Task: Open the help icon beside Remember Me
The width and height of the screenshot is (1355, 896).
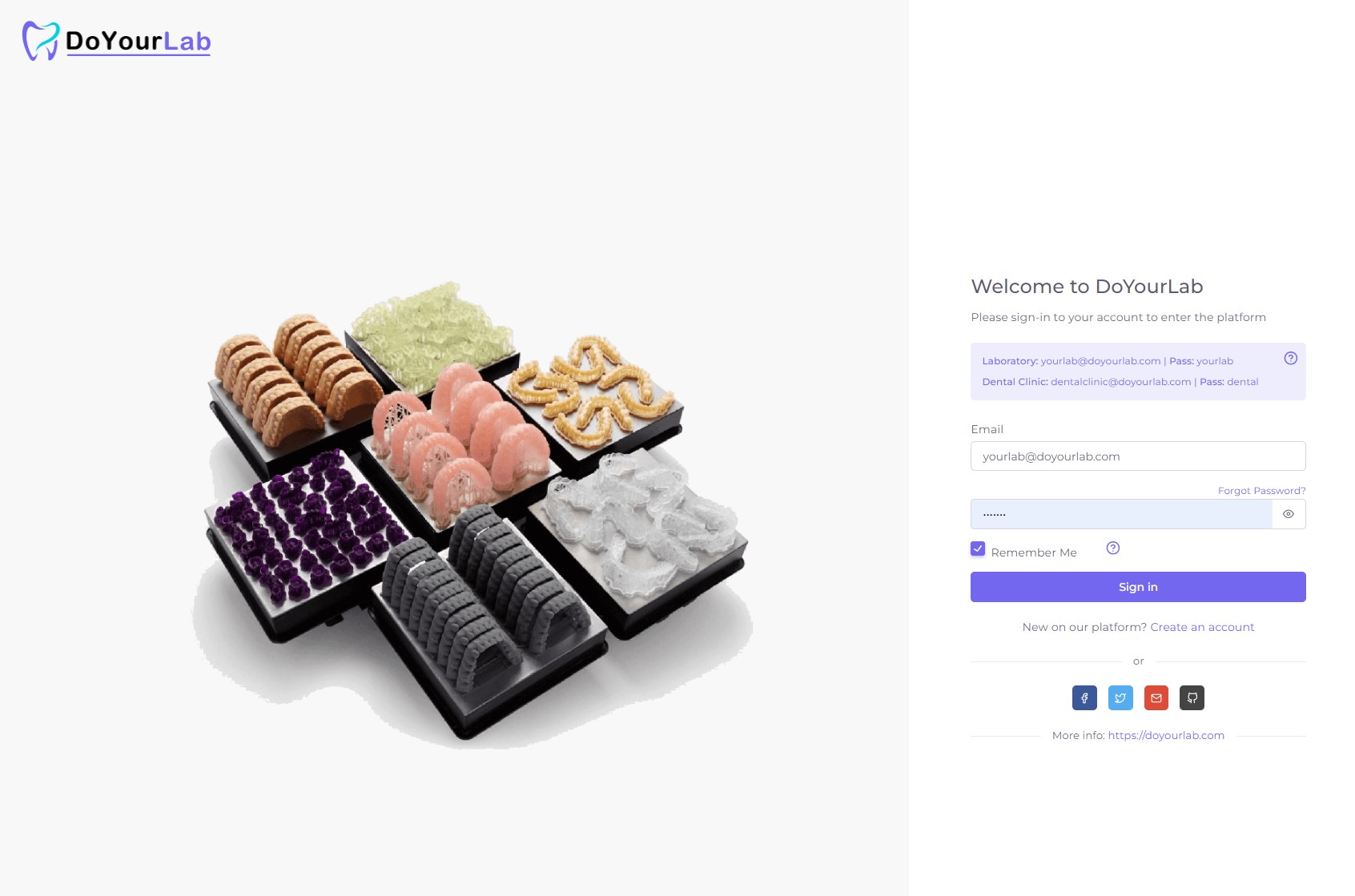Action: tap(1113, 548)
